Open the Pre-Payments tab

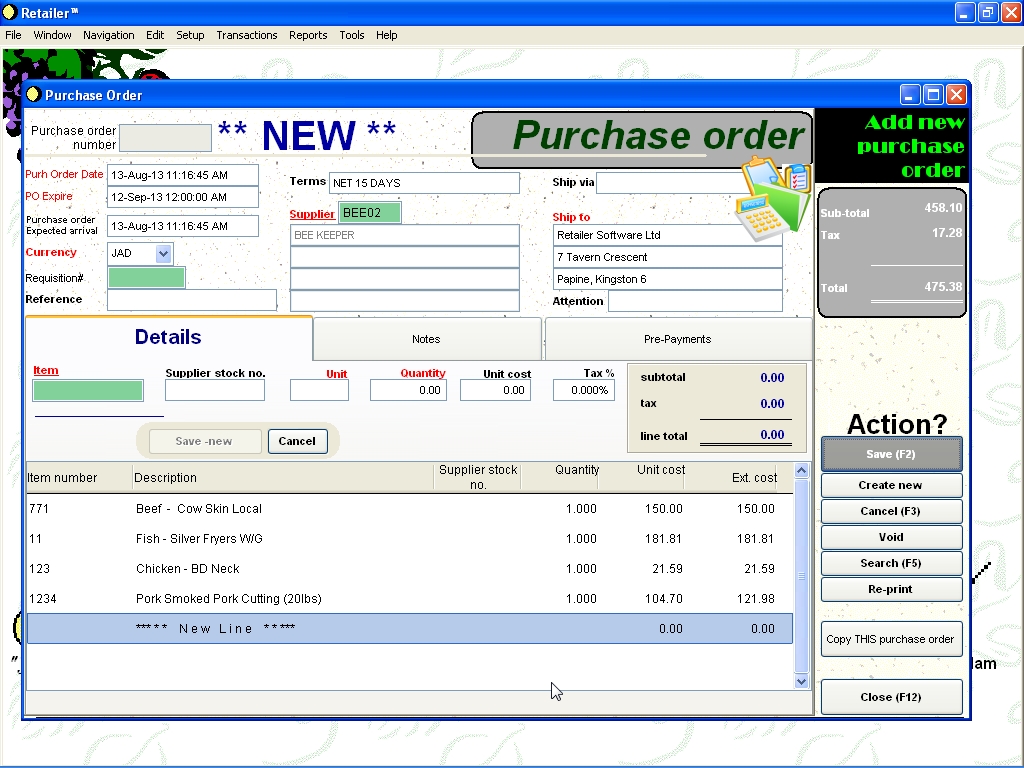coord(677,339)
